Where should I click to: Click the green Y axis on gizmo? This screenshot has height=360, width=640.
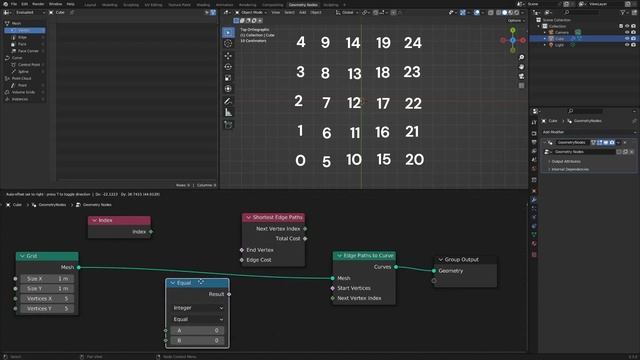click(x=513, y=31)
